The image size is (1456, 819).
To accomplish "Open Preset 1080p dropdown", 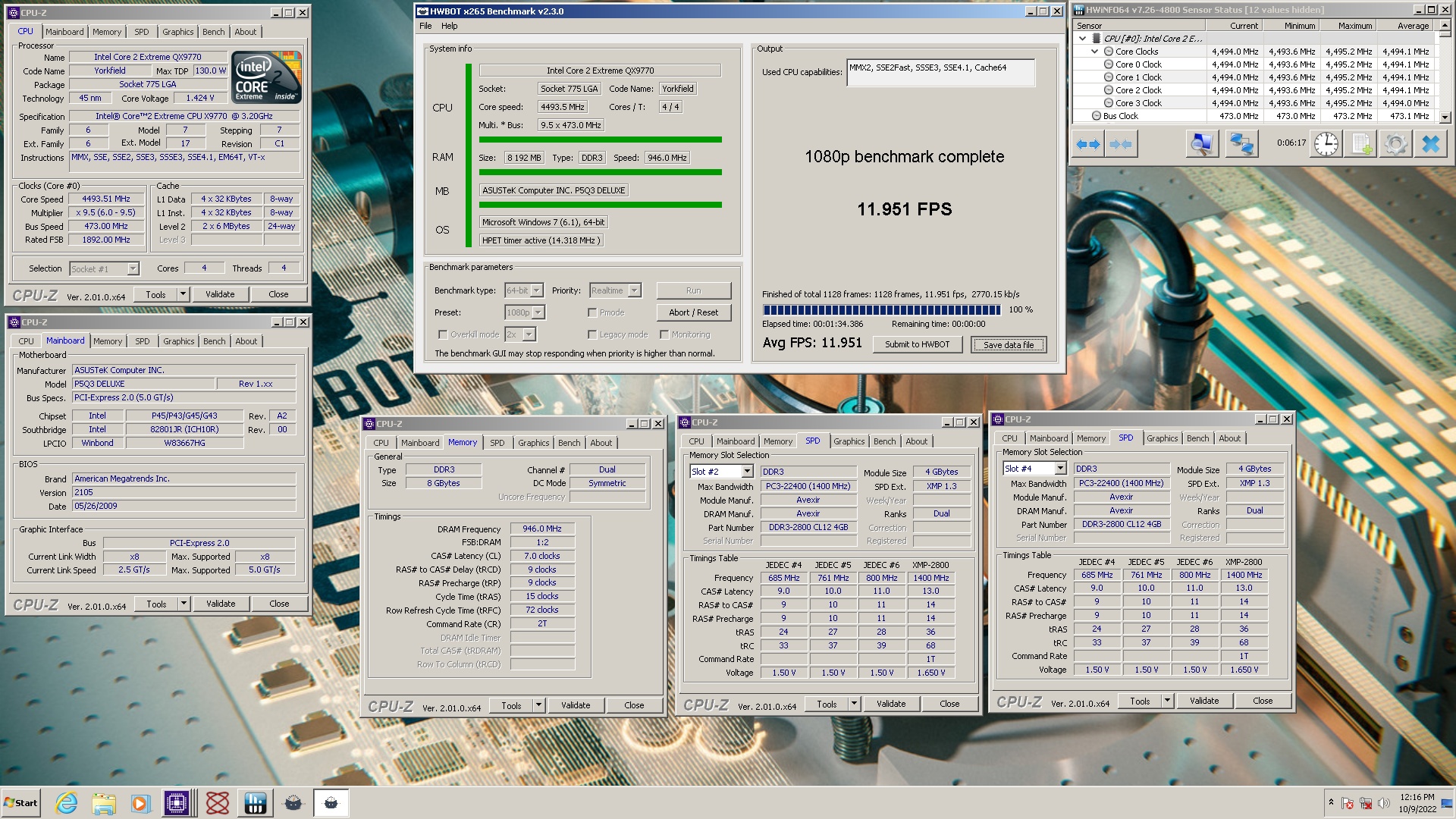I will pos(538,312).
